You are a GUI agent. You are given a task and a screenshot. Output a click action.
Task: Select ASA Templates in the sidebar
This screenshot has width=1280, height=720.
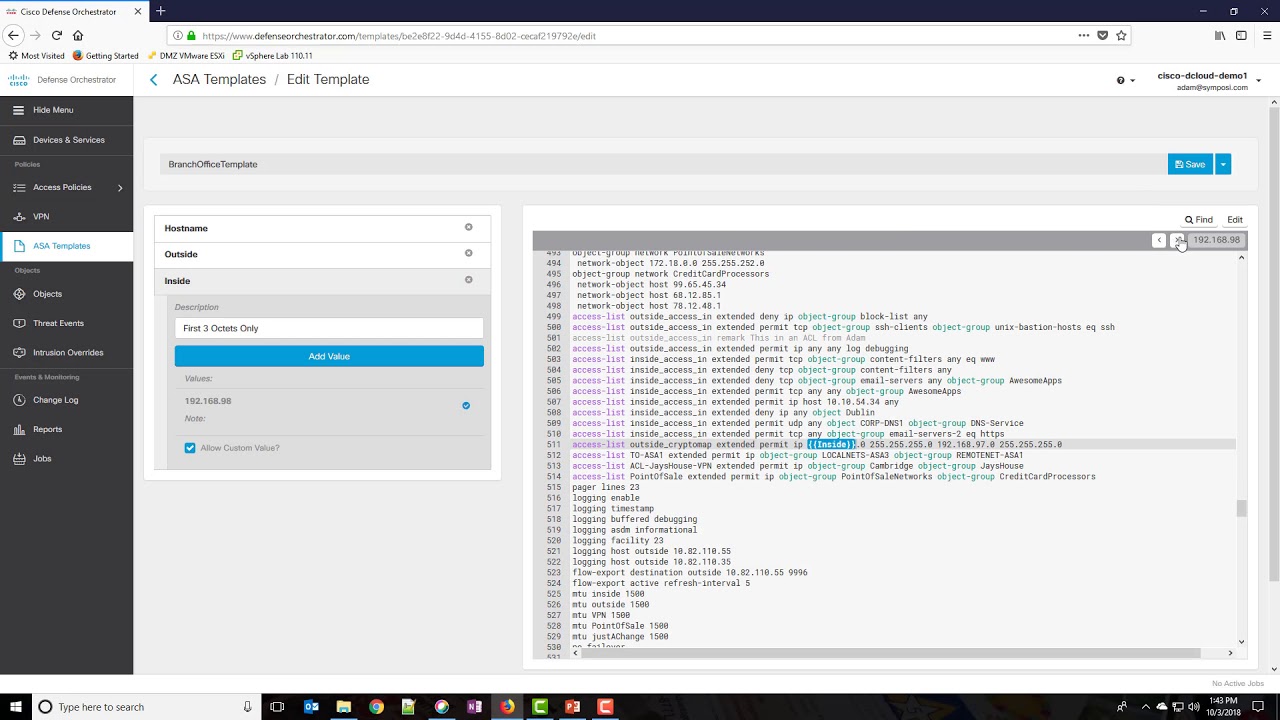click(66, 246)
